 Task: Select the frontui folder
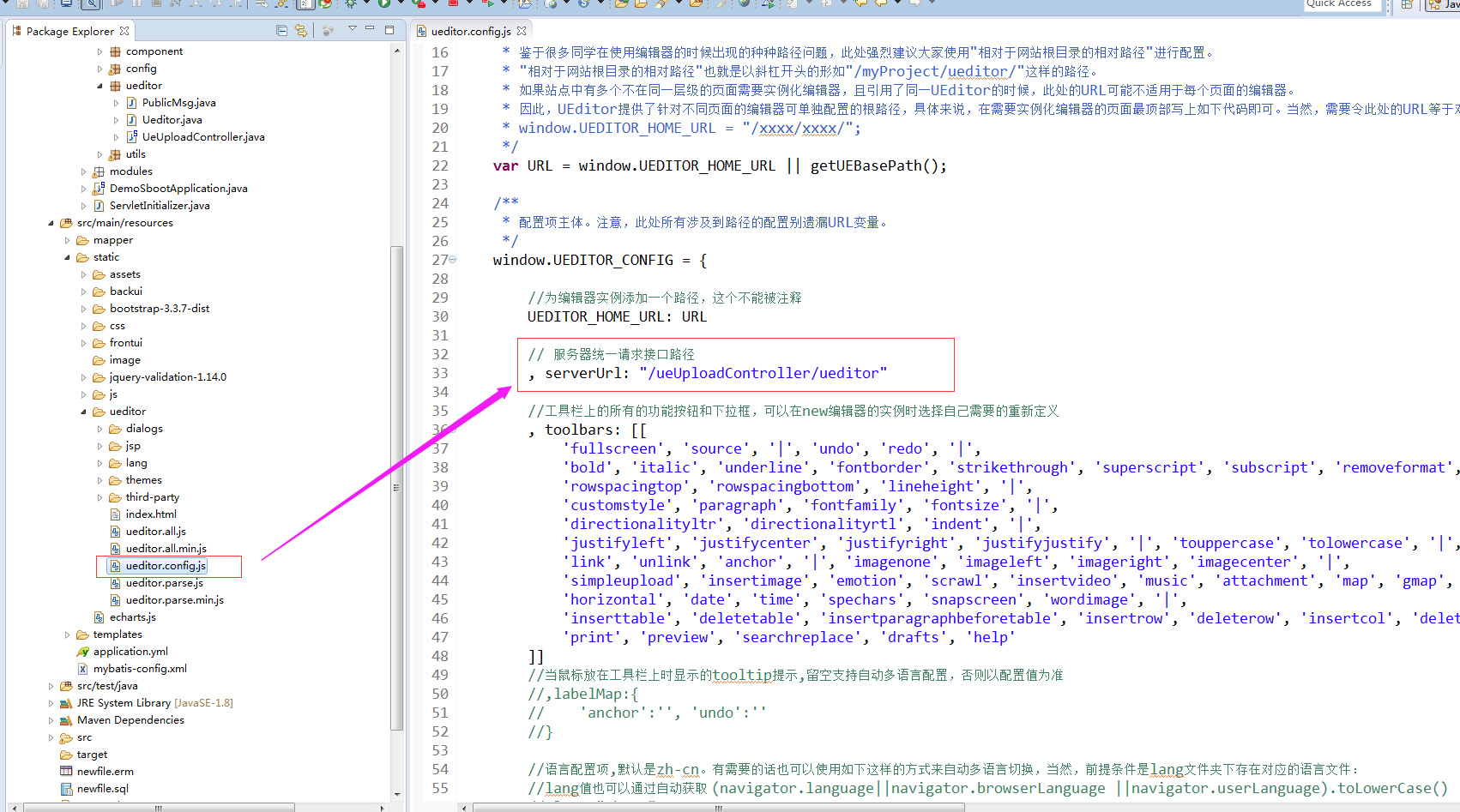coord(125,343)
